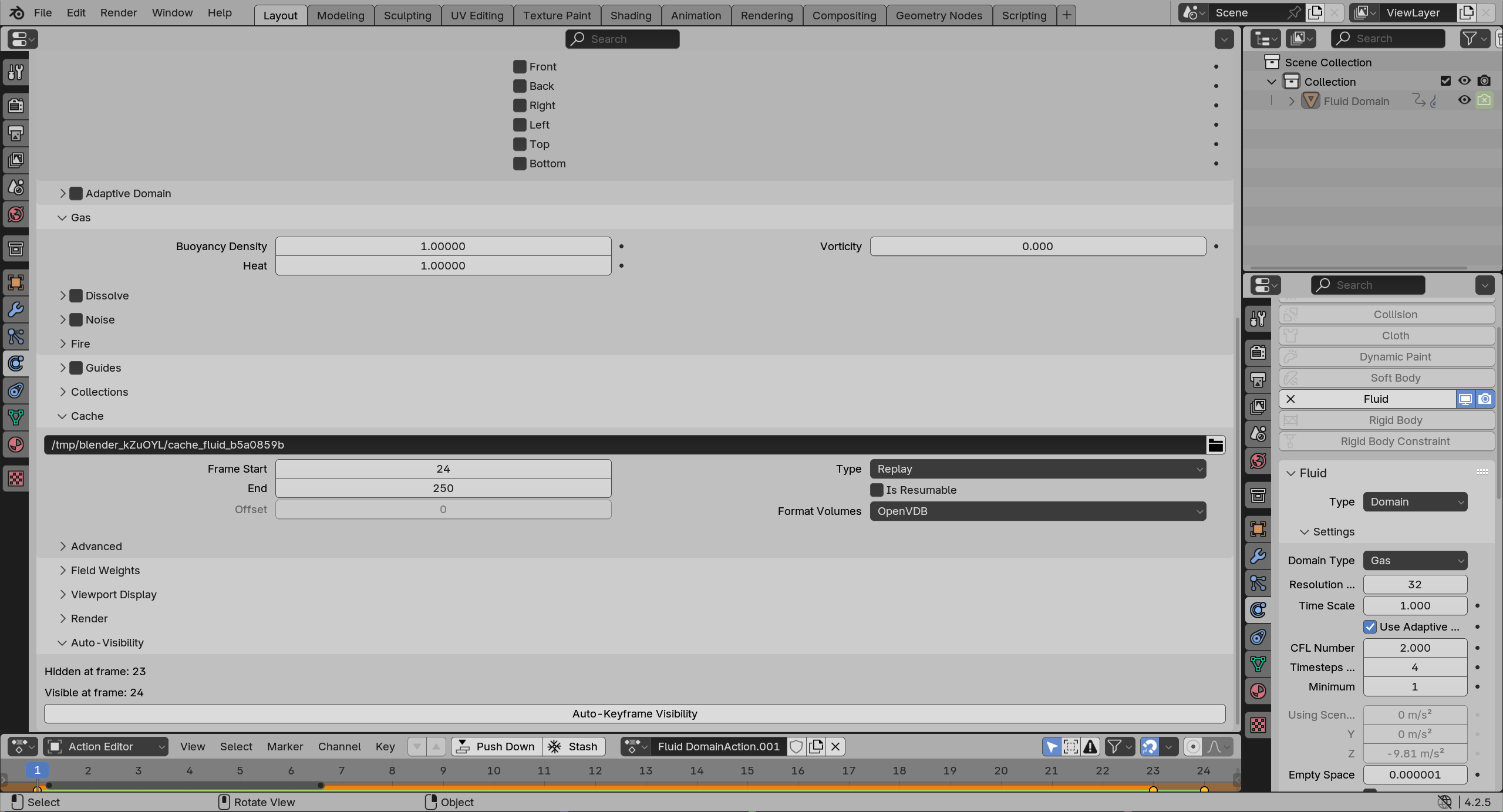This screenshot has height=812, width=1503.
Task: Select the Physics properties tab
Action: (x=1258, y=610)
